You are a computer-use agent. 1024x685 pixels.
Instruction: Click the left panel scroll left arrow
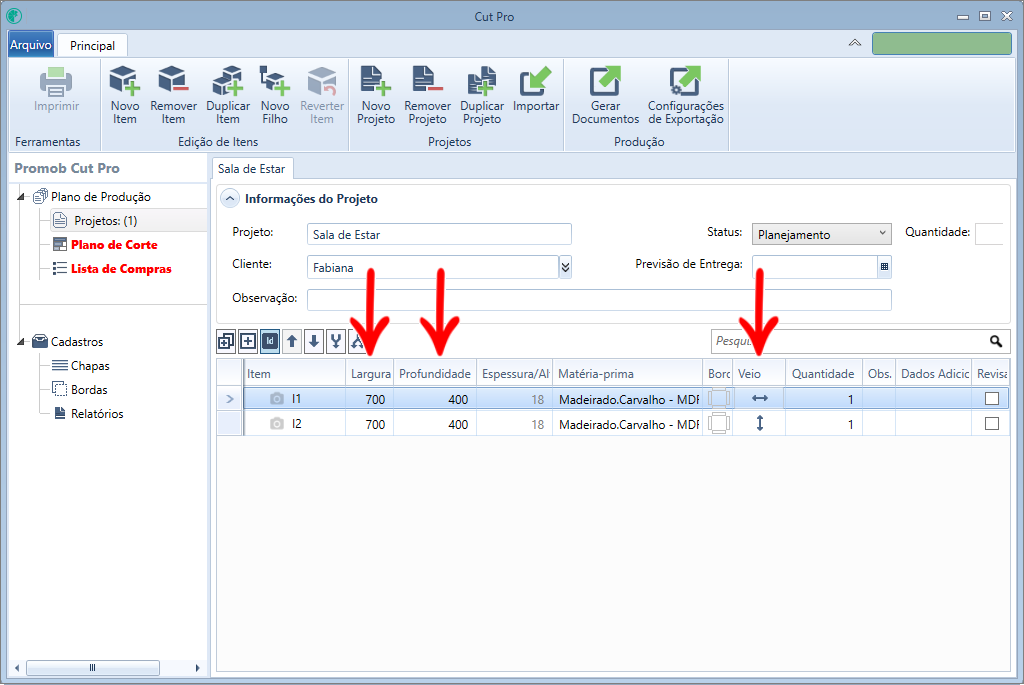coord(17,667)
